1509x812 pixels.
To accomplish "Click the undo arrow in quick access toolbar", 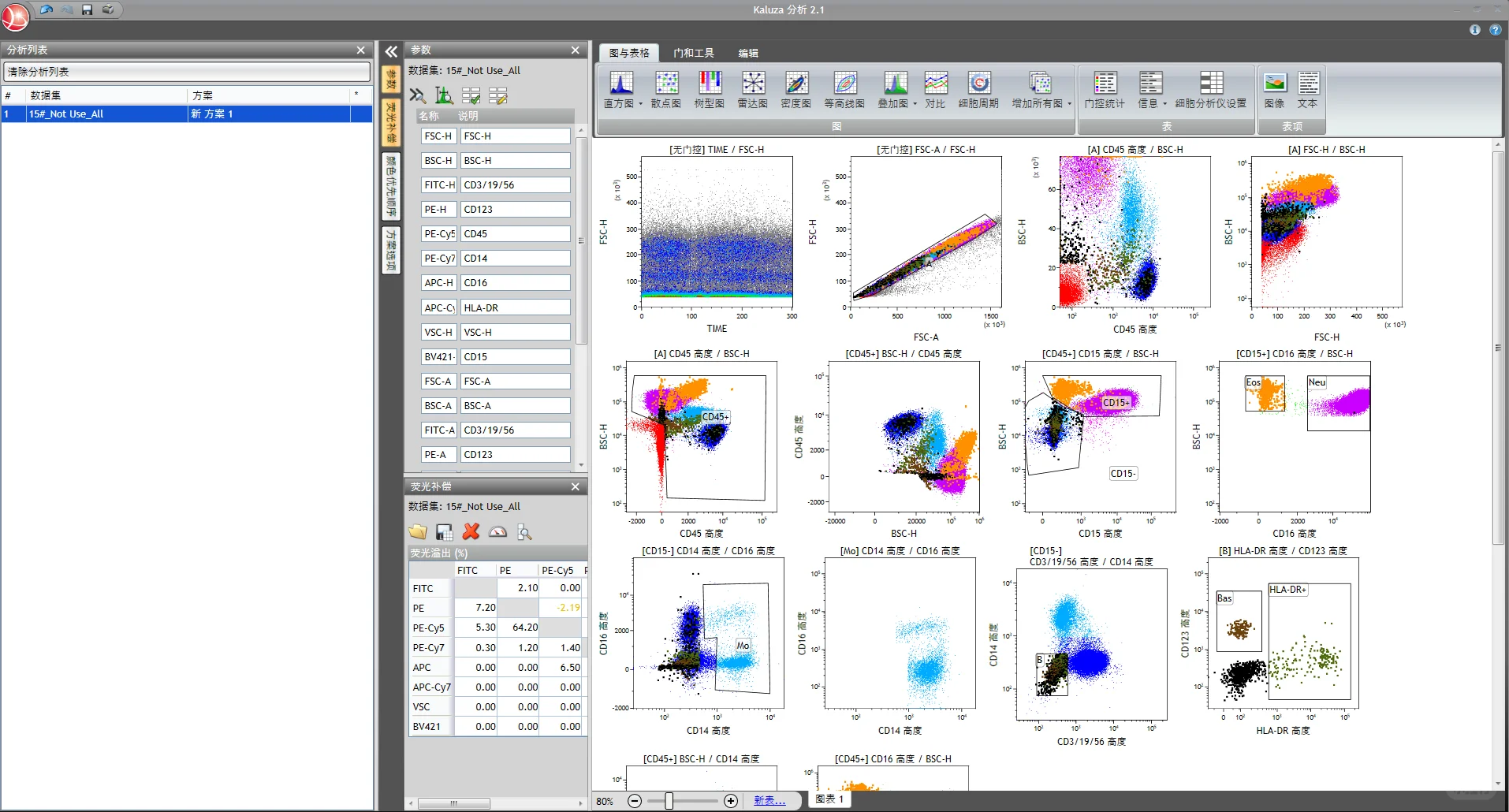I will pos(47,9).
